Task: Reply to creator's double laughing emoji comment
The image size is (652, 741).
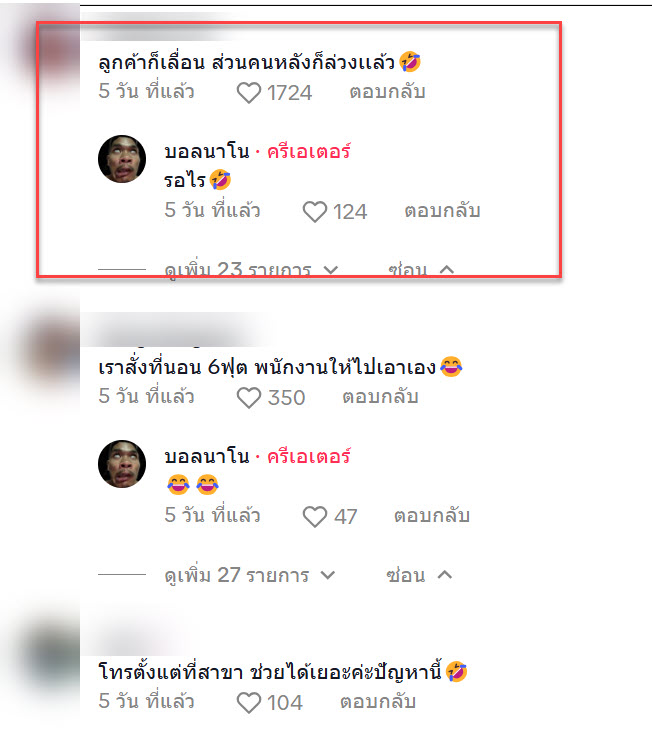Action: pos(432,515)
